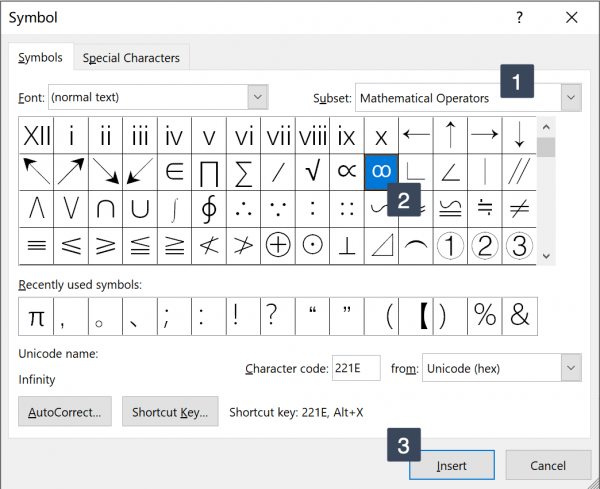Screen dimensions: 600x489
Task: Choose the circled number 3 symbol
Action: pyautogui.click(x=519, y=245)
